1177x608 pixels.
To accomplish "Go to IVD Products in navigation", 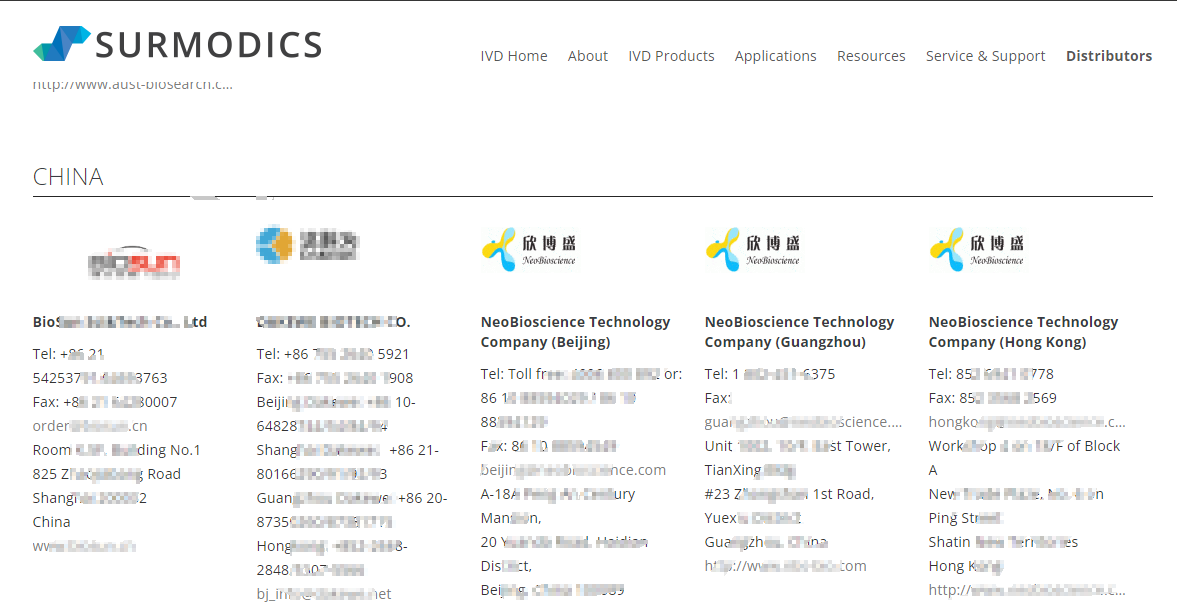I will (x=671, y=56).
